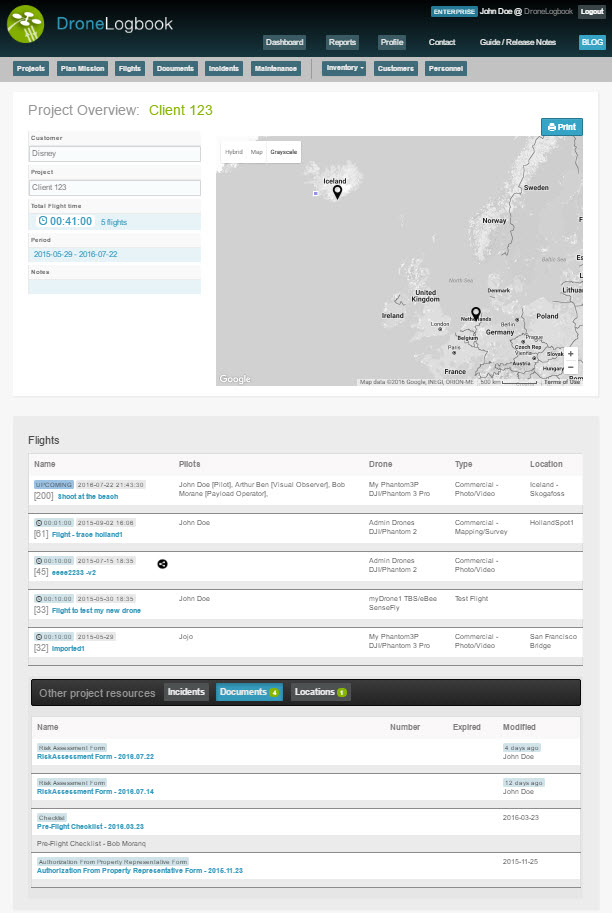The width and height of the screenshot is (612, 913).
Task: Click the 'Test Flight' type cell
Action: tap(472, 599)
